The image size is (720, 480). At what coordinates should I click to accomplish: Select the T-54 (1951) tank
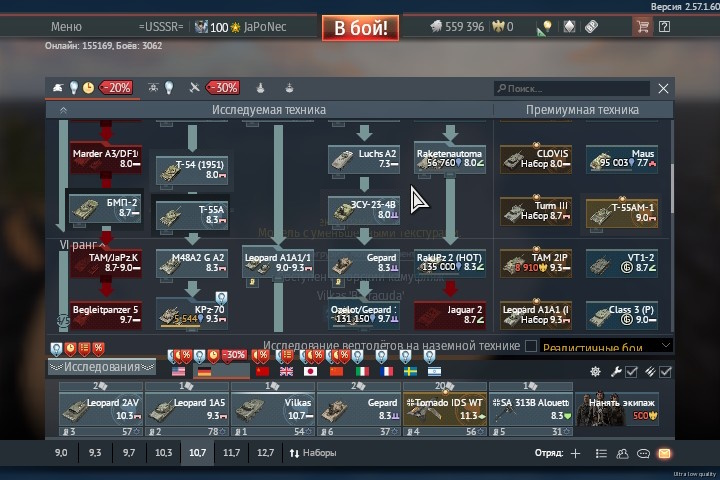(191, 169)
